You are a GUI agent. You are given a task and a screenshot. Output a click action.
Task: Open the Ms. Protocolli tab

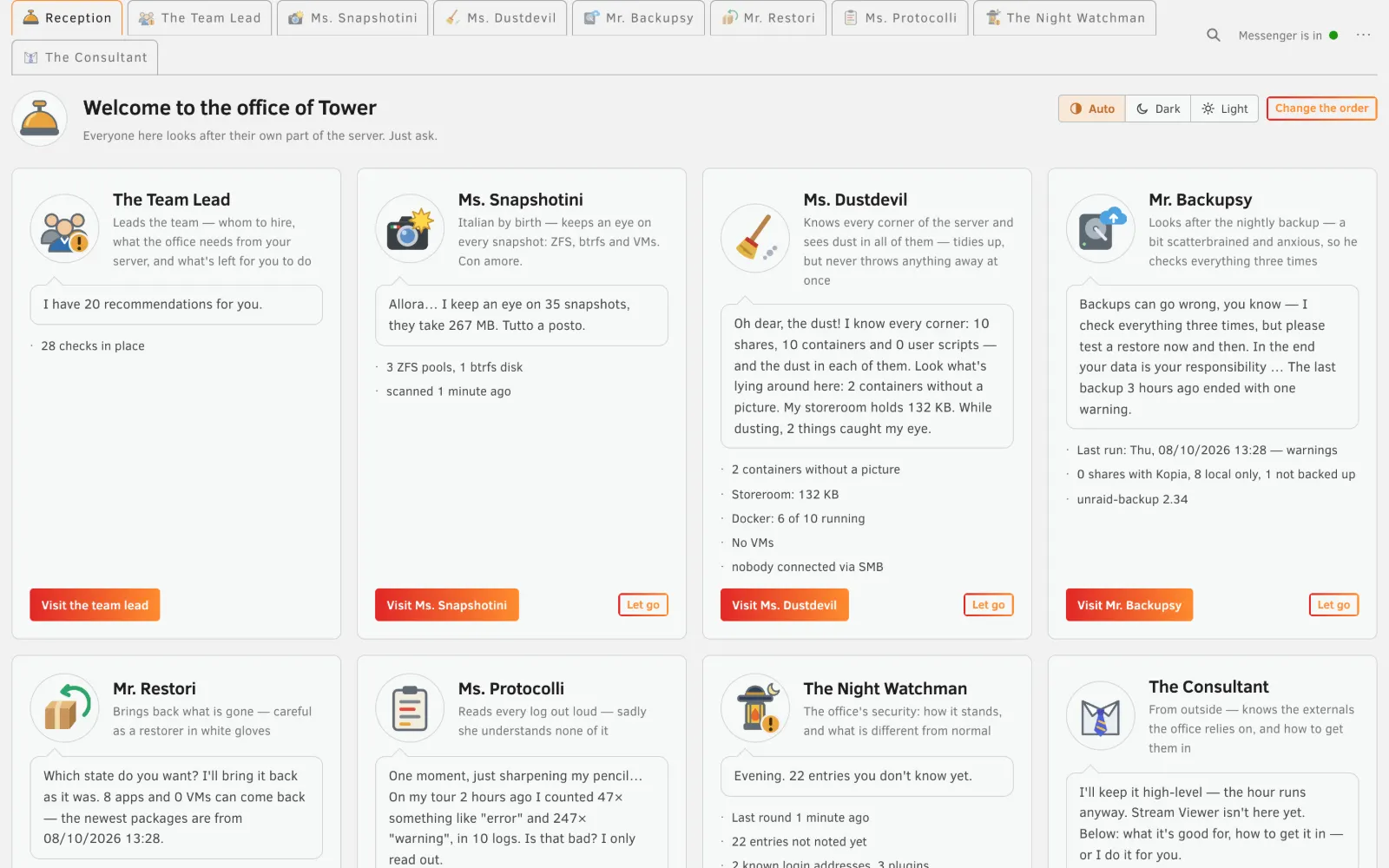click(899, 18)
